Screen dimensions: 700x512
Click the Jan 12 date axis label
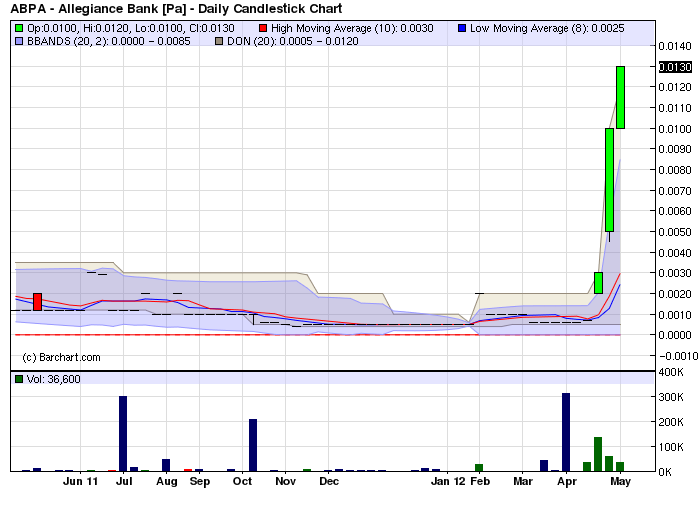[x=448, y=481]
